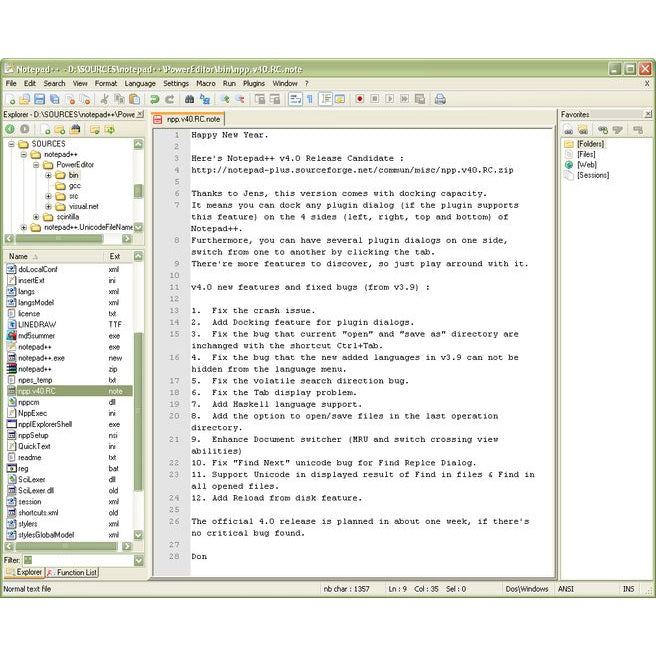Click Explorer panel grey forward arrow

[25, 129]
